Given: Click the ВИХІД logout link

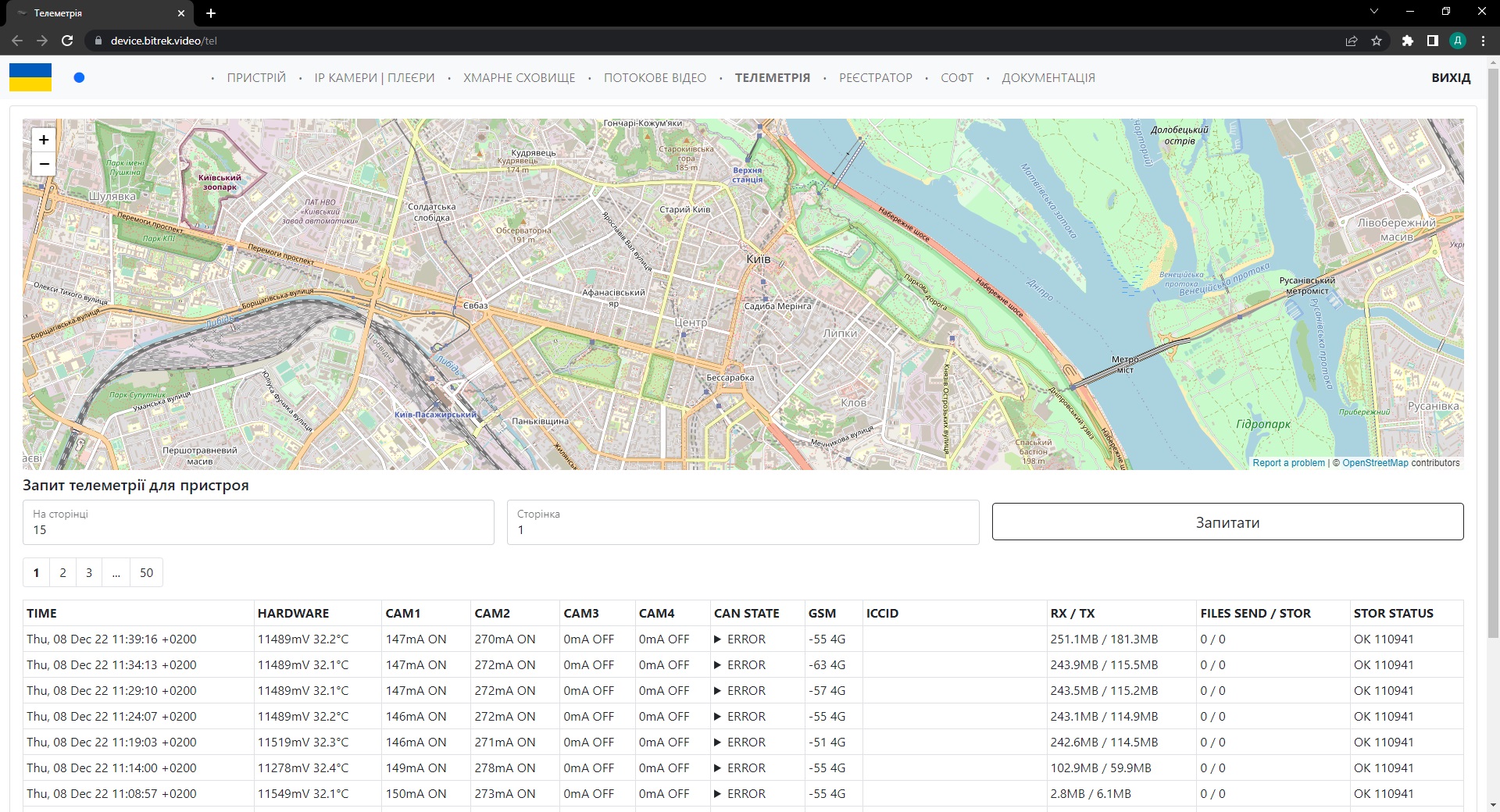Looking at the screenshot, I should (x=1451, y=78).
